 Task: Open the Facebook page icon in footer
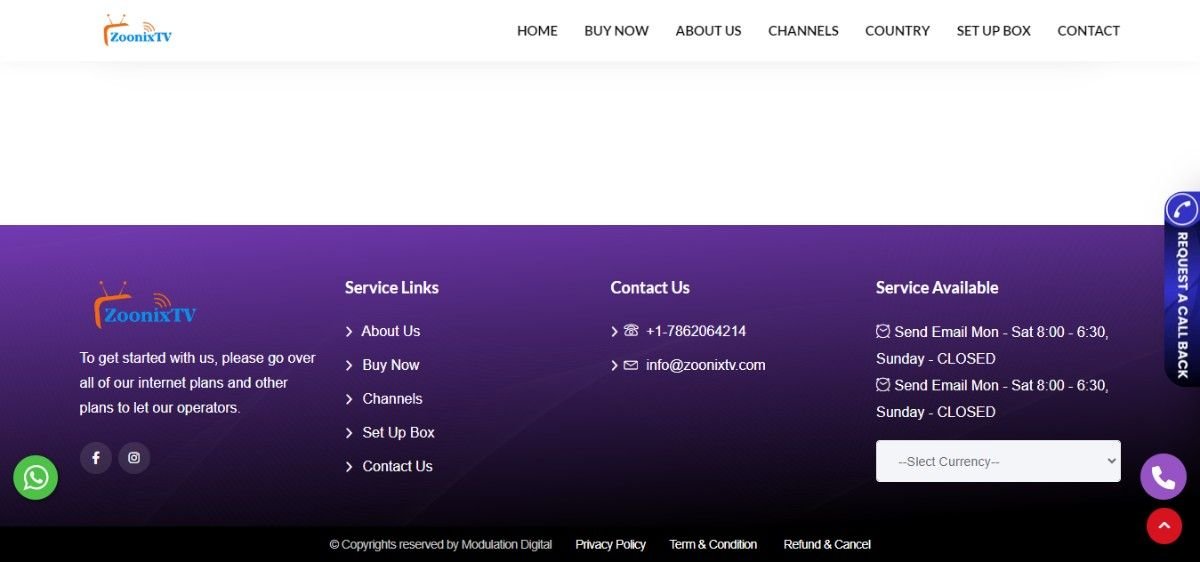click(96, 458)
